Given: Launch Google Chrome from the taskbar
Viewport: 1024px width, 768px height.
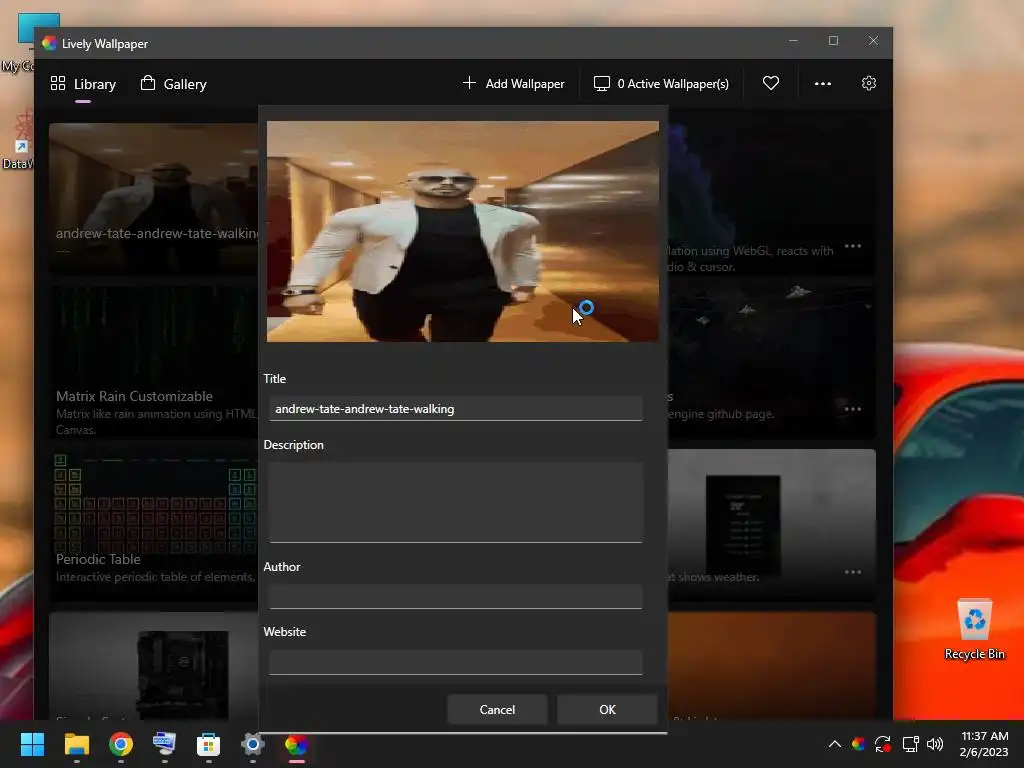Looking at the screenshot, I should (x=121, y=744).
